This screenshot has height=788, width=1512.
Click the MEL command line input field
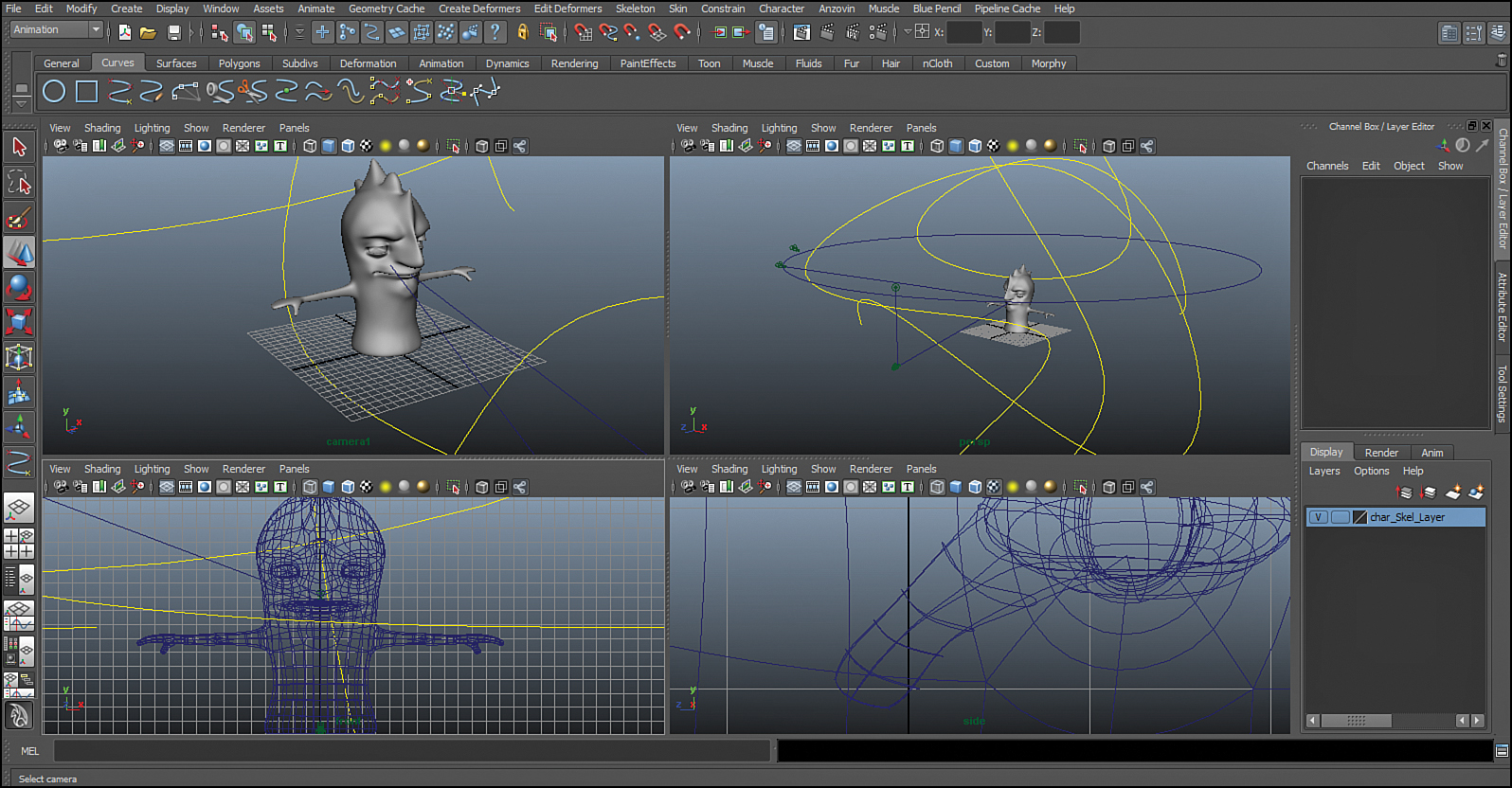pyautogui.click(x=412, y=751)
